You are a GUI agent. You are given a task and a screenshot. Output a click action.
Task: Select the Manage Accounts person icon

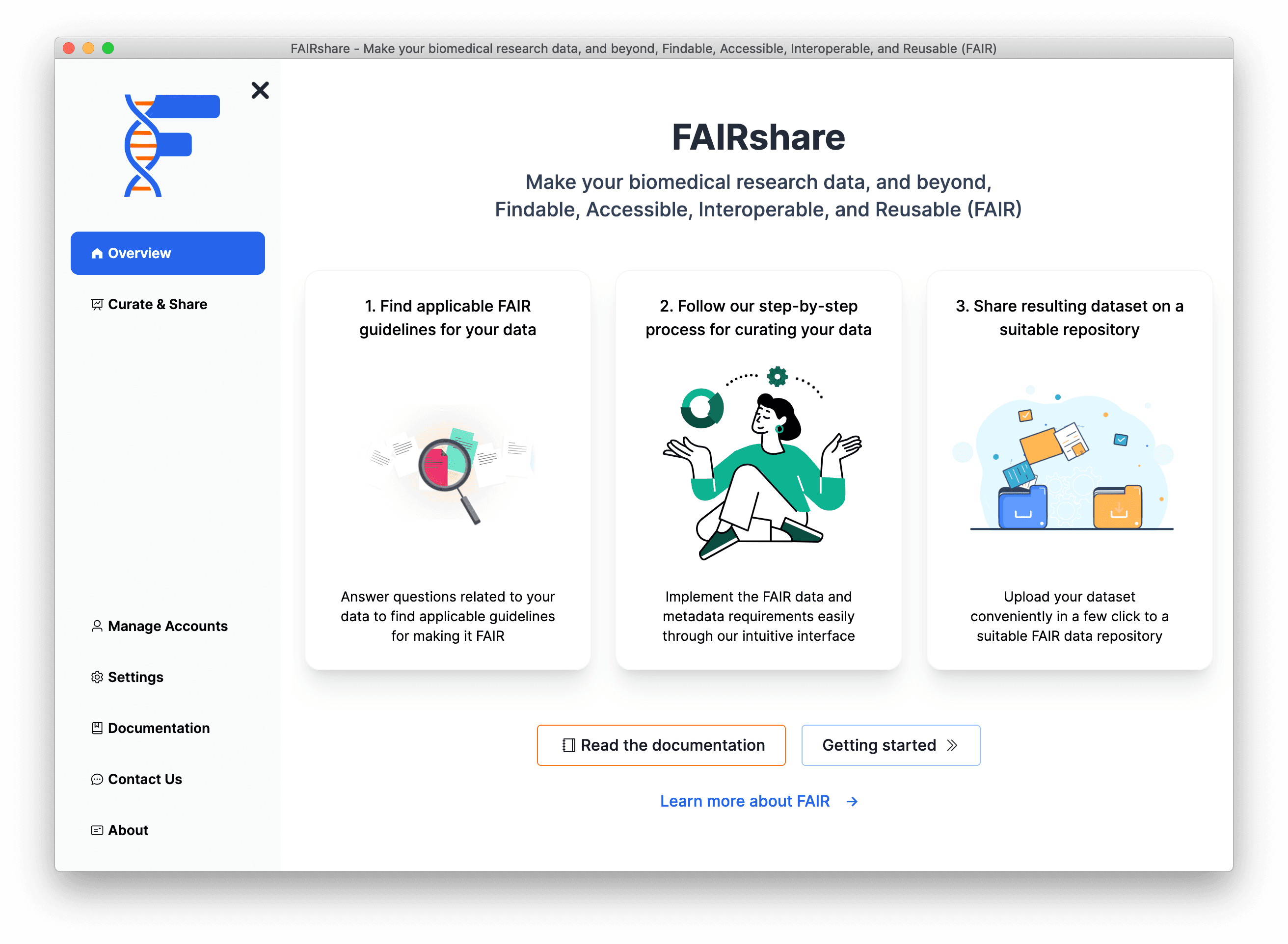pyautogui.click(x=97, y=626)
